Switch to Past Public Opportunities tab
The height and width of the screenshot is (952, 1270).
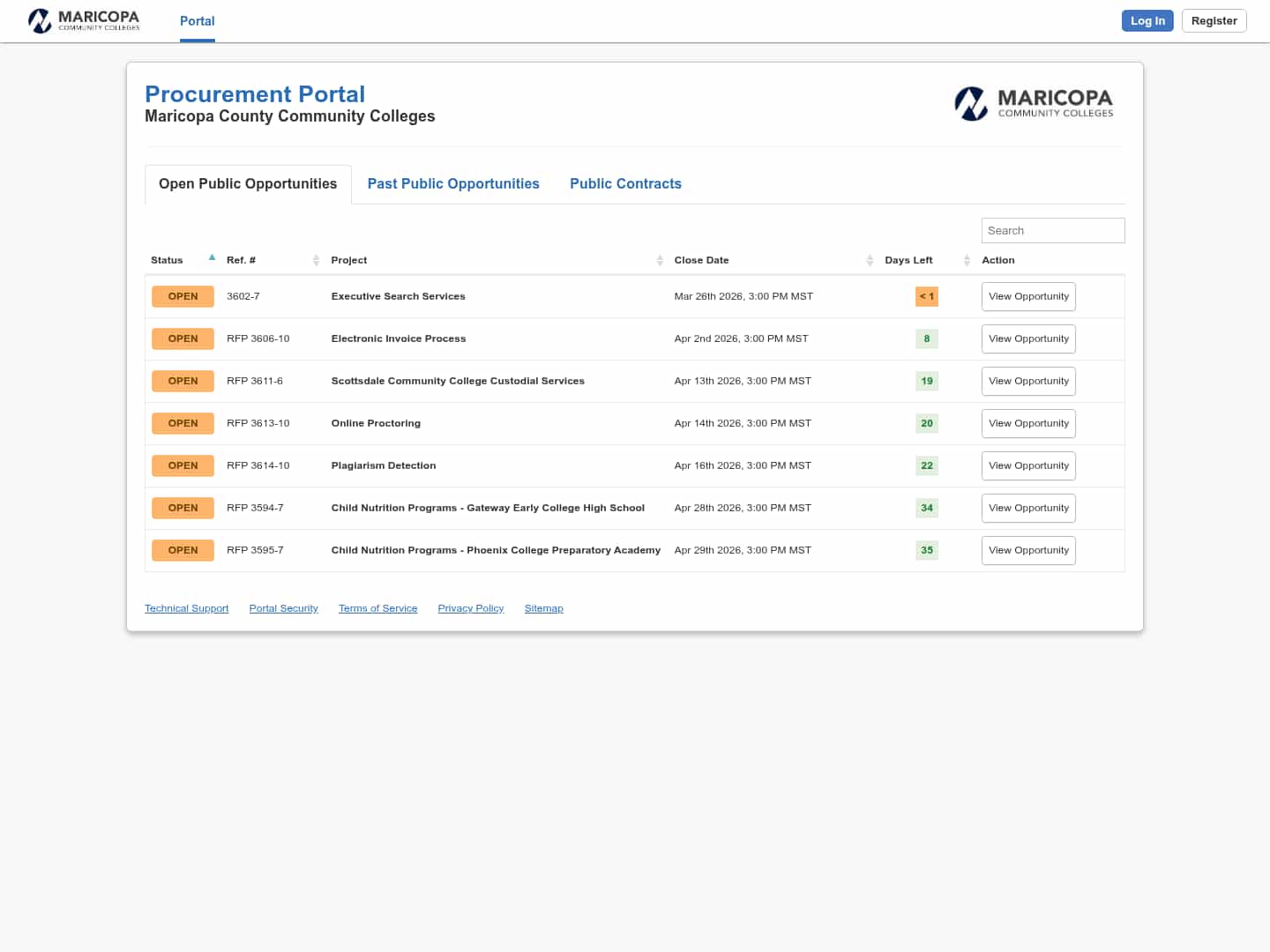point(453,183)
